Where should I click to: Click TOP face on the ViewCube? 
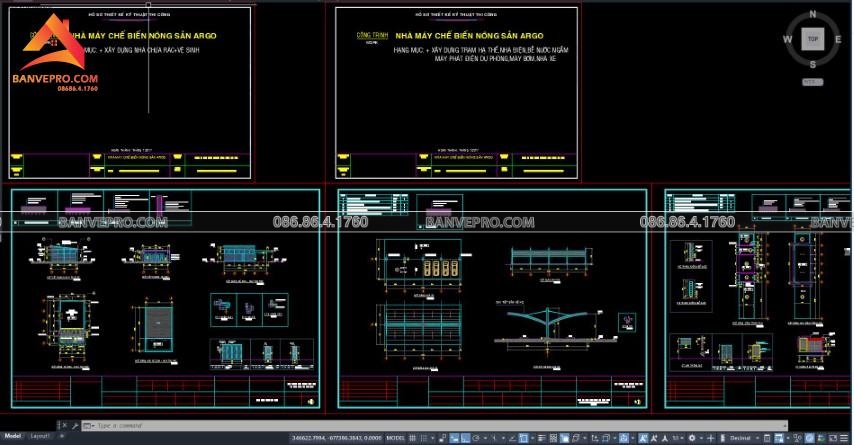[813, 39]
